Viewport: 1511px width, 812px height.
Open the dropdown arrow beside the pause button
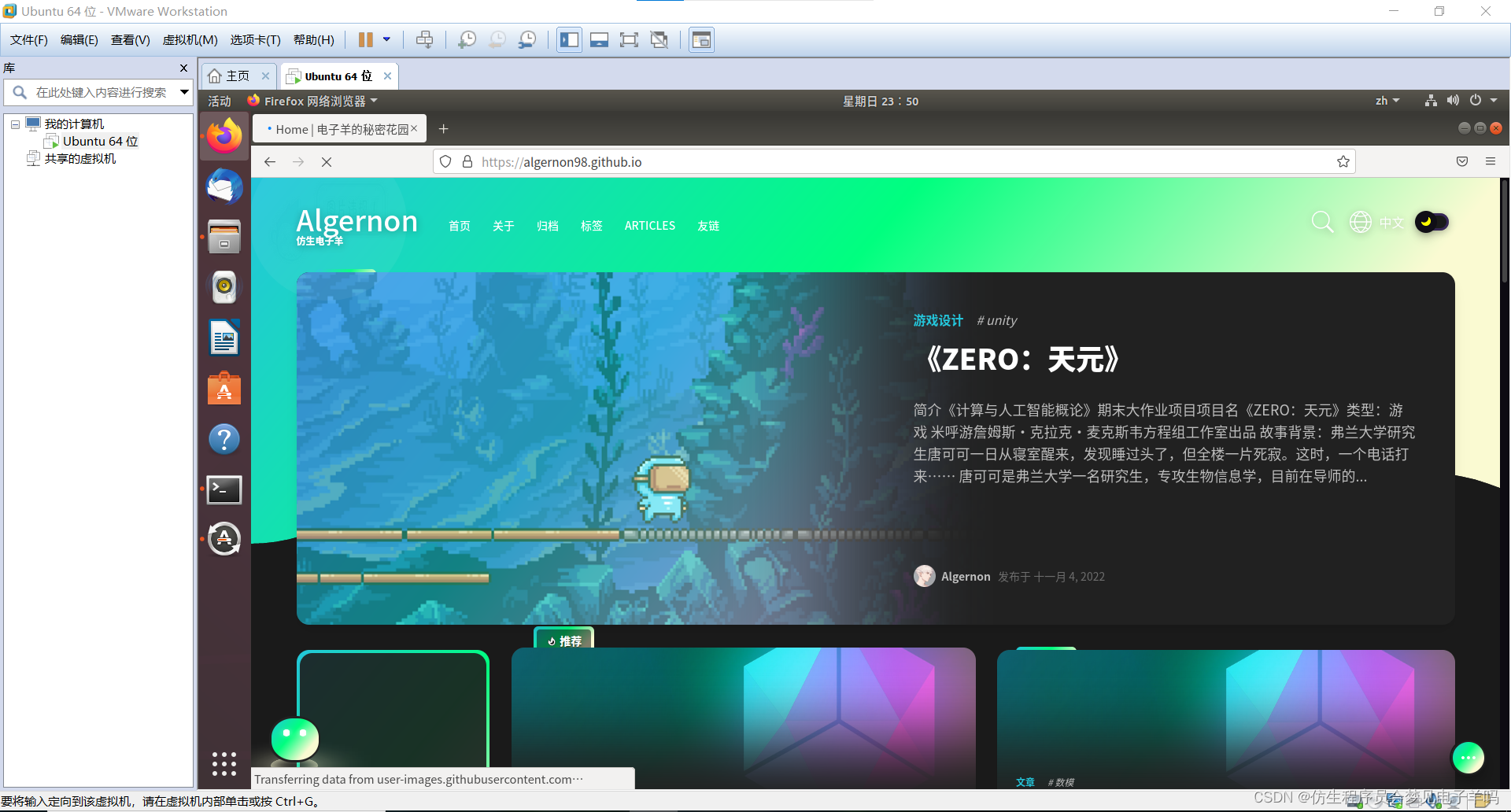[x=386, y=39]
